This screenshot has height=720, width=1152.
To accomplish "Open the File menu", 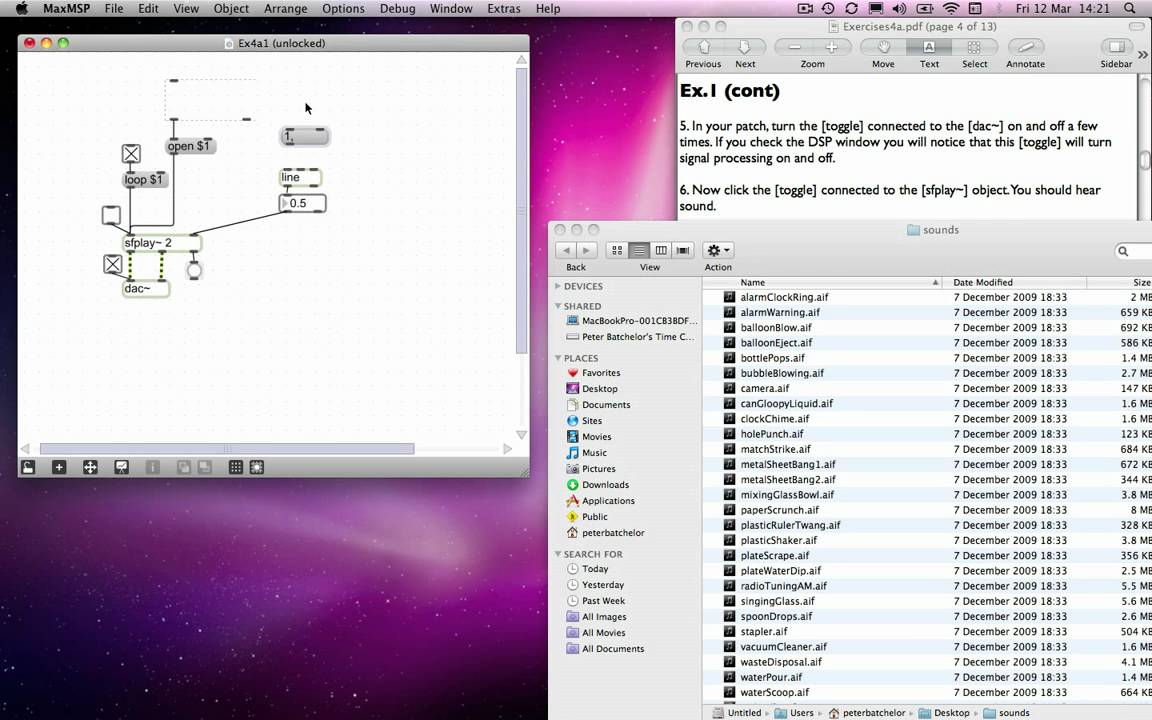I will pos(114,8).
